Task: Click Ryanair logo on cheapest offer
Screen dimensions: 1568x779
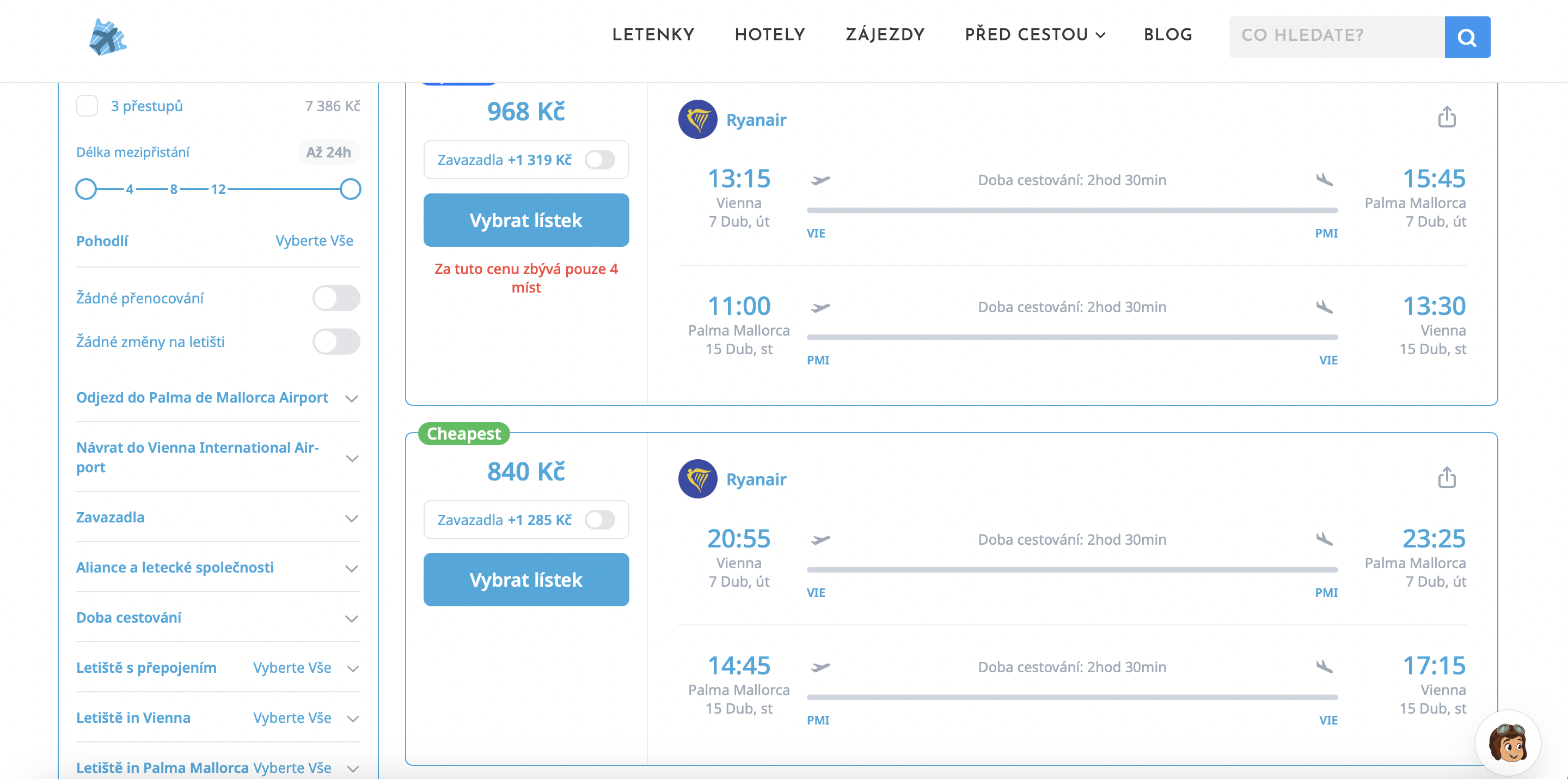Action: point(697,479)
